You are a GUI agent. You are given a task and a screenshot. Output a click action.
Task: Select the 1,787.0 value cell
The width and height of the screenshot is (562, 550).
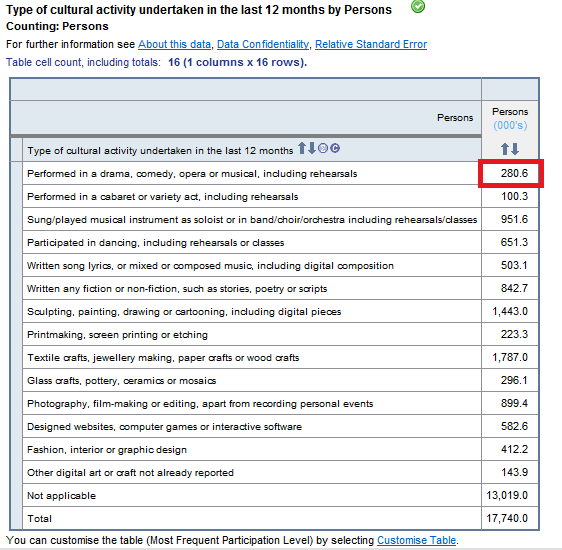pyautogui.click(x=510, y=357)
